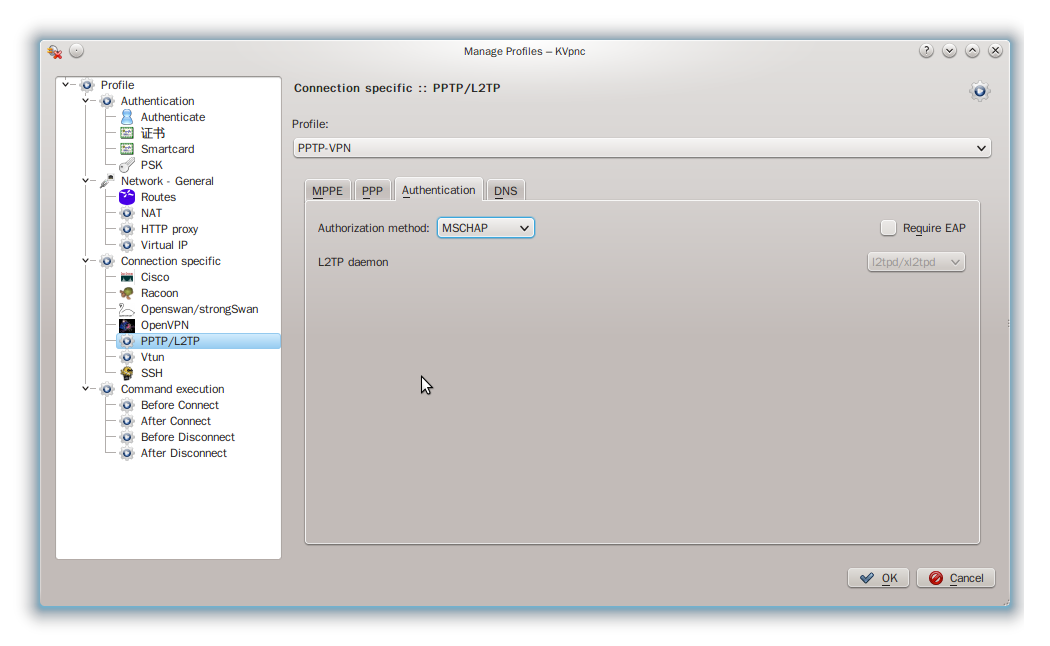Viewport: 1050px width, 646px height.
Task: Collapse the Command execution tree branch
Action: click(x=86, y=389)
